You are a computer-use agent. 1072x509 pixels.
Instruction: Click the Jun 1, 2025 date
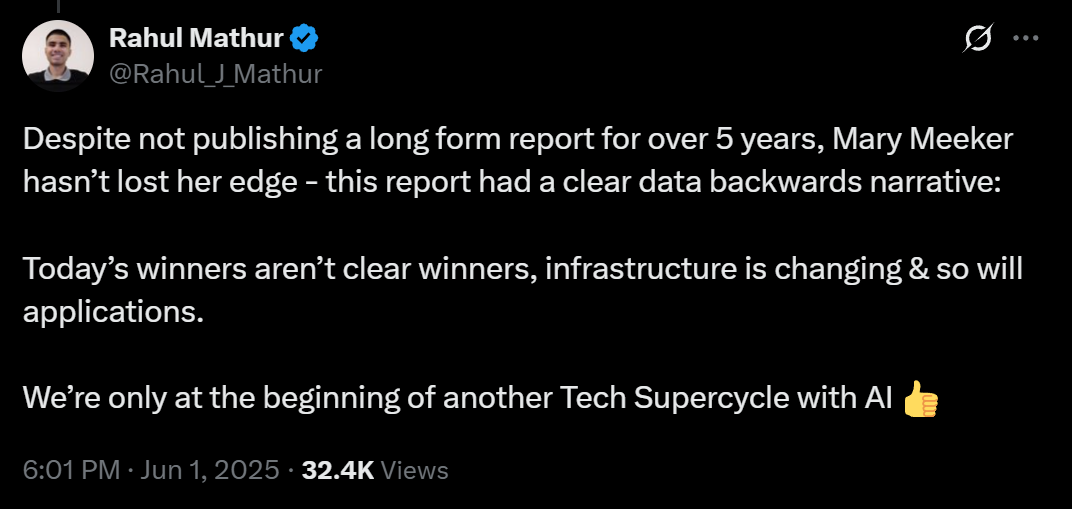click(210, 470)
